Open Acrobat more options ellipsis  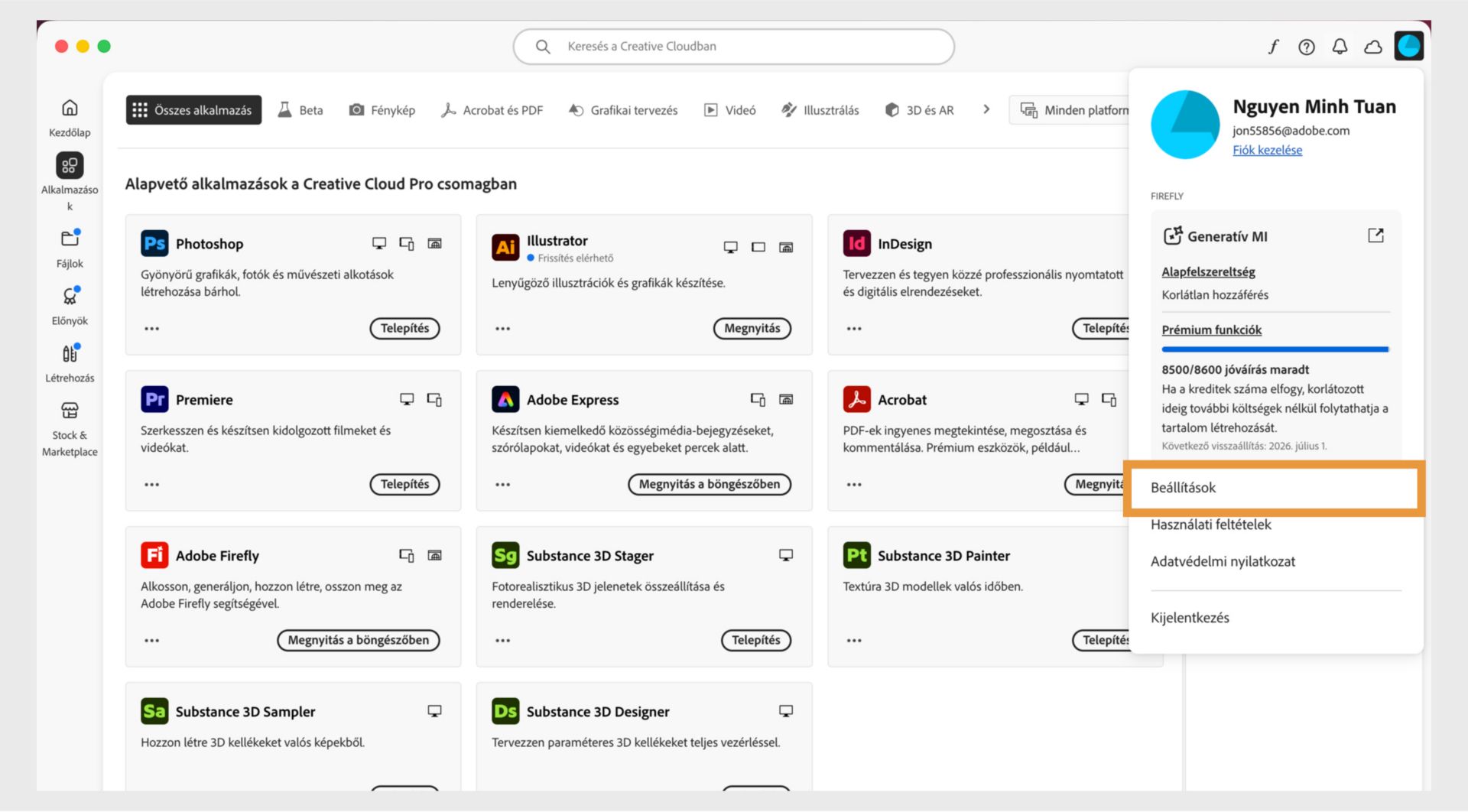coord(854,485)
